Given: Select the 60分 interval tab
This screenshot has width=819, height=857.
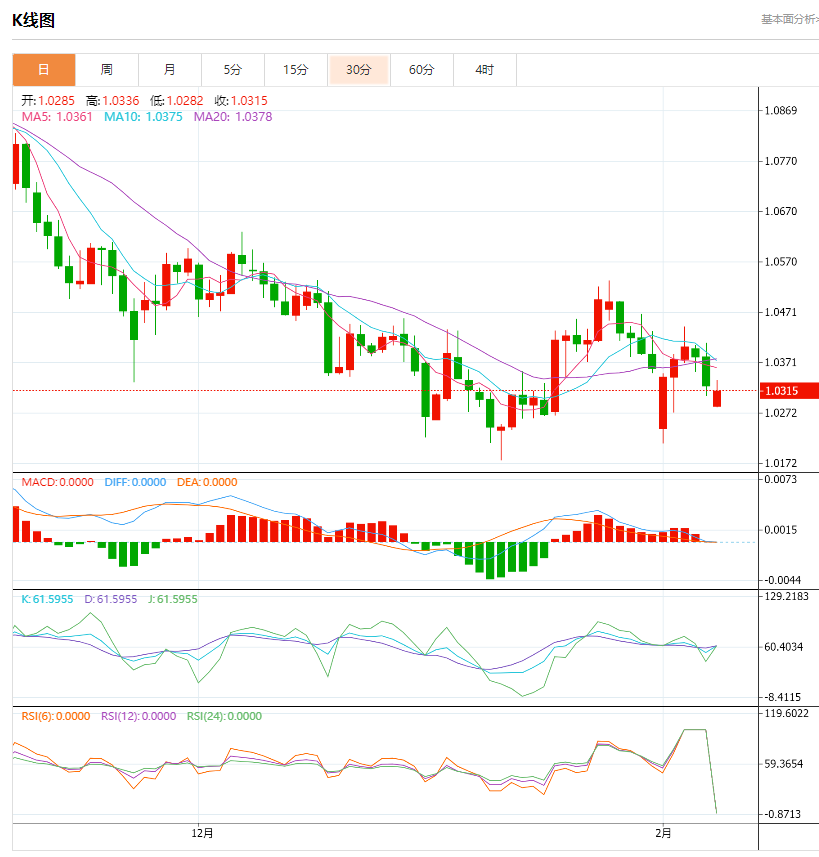Looking at the screenshot, I should pyautogui.click(x=422, y=69).
